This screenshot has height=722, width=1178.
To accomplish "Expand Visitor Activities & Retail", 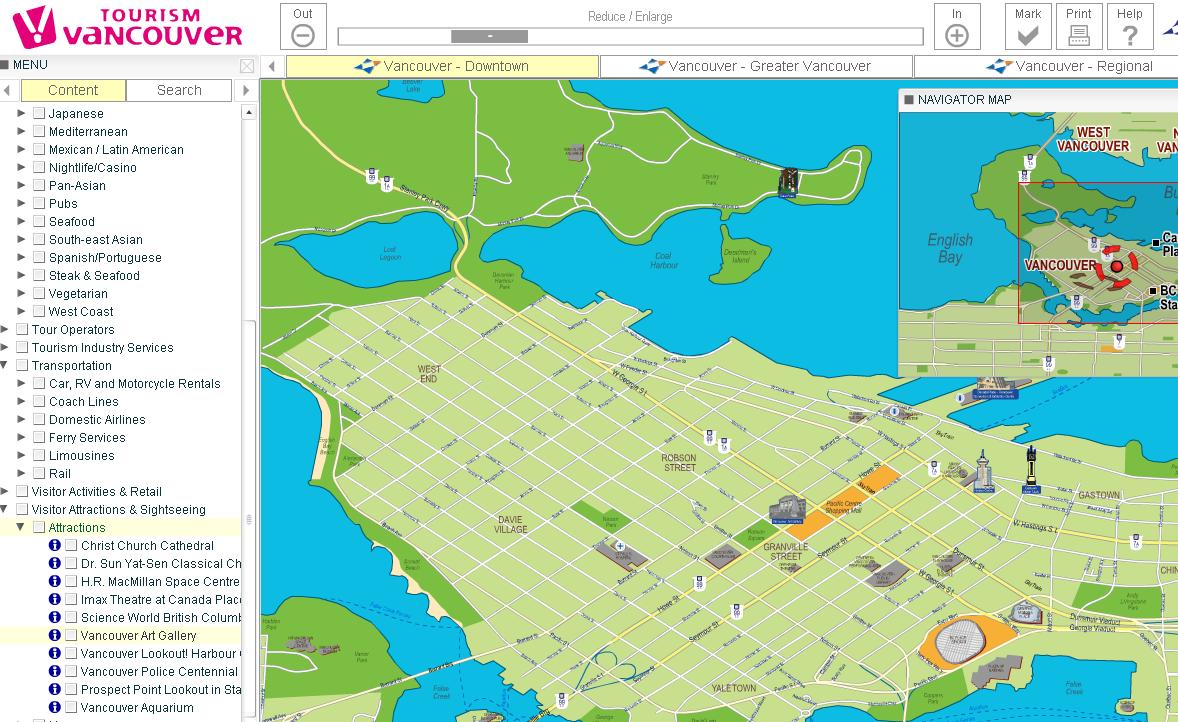I will tap(5, 491).
